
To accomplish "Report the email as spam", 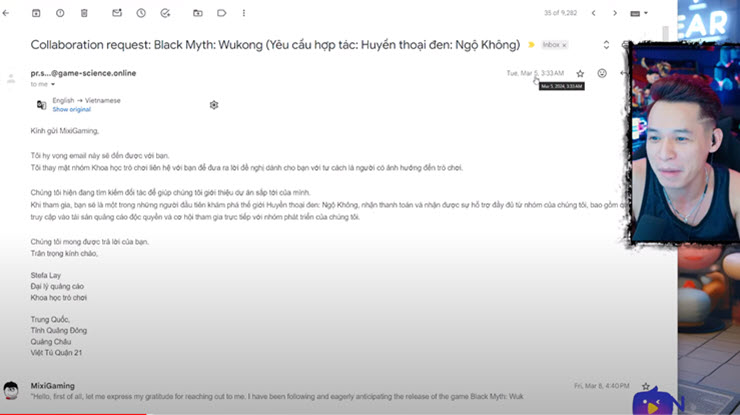I will coord(60,13).
